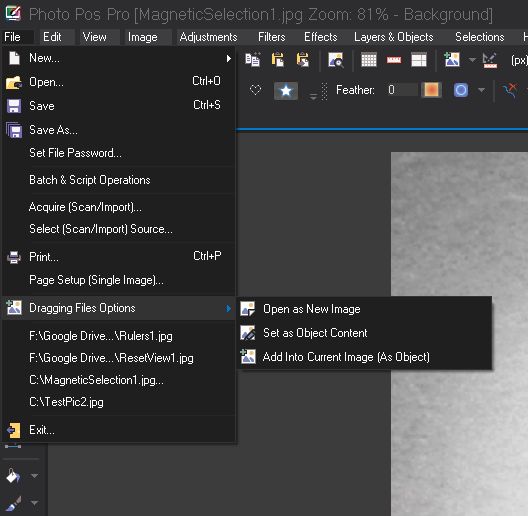
Task: Click the add image as object toolbar icon
Action: pos(452,60)
